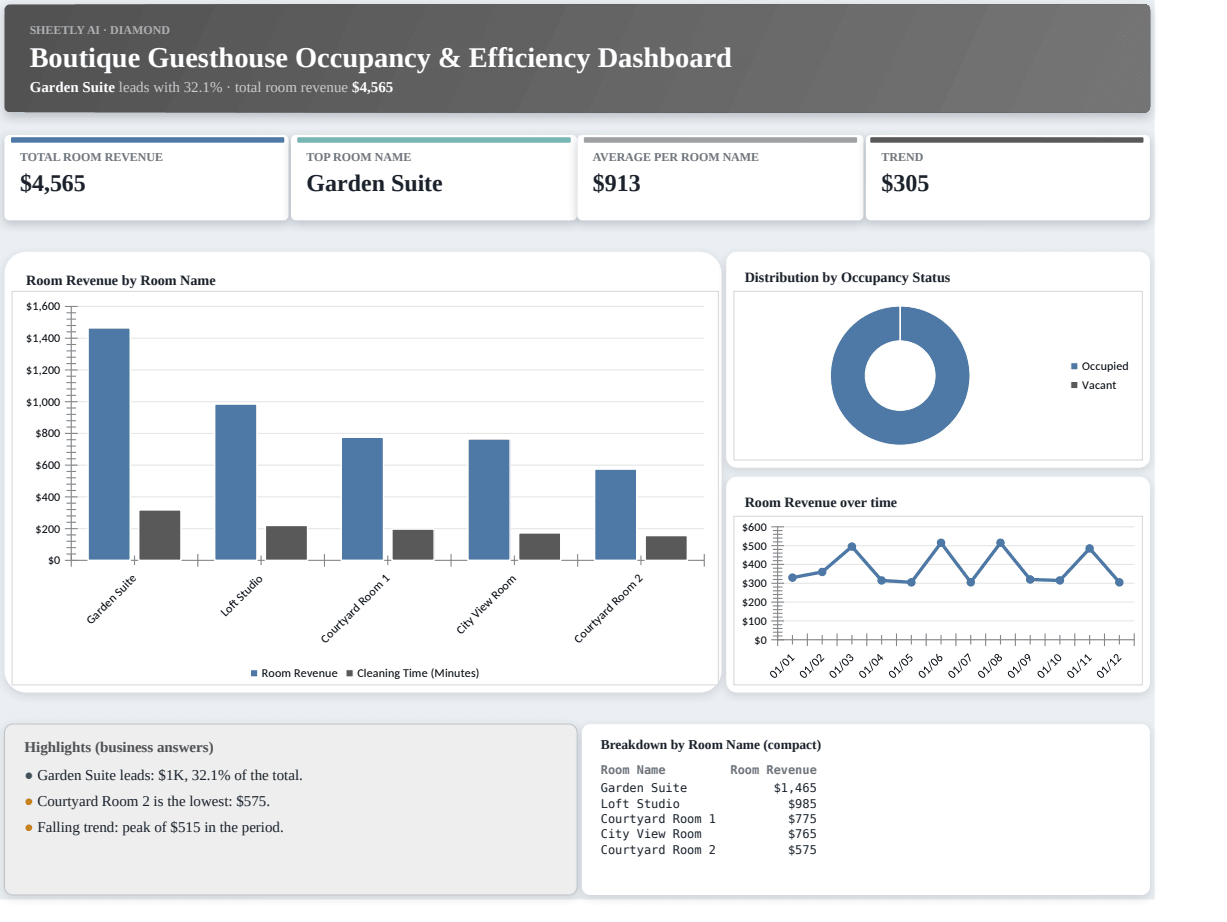The width and height of the screenshot is (1227, 922).
Task: Click the $1,600 label on the bar chart axis
Action: click(43, 306)
